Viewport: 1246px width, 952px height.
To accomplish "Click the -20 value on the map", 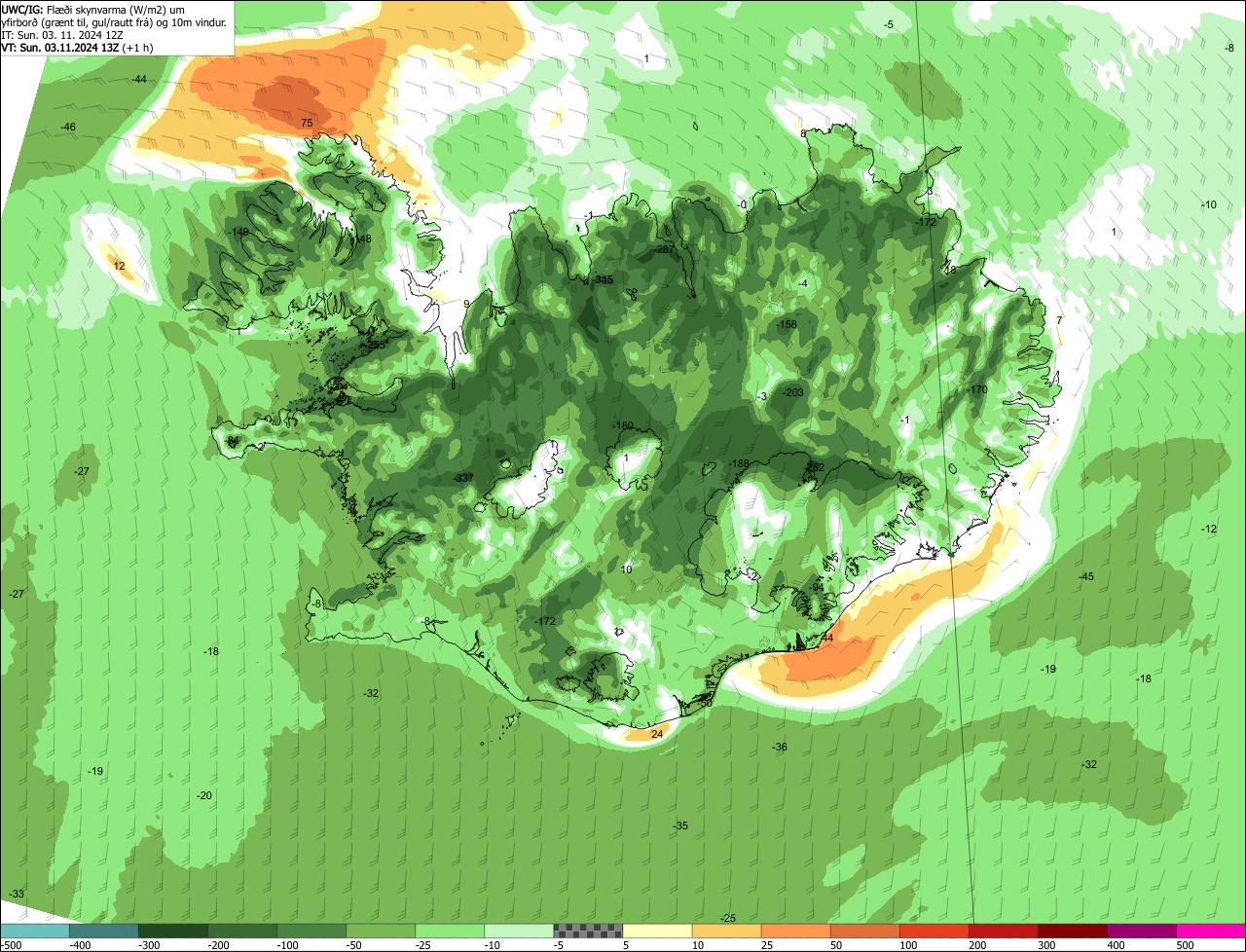I will click(204, 795).
